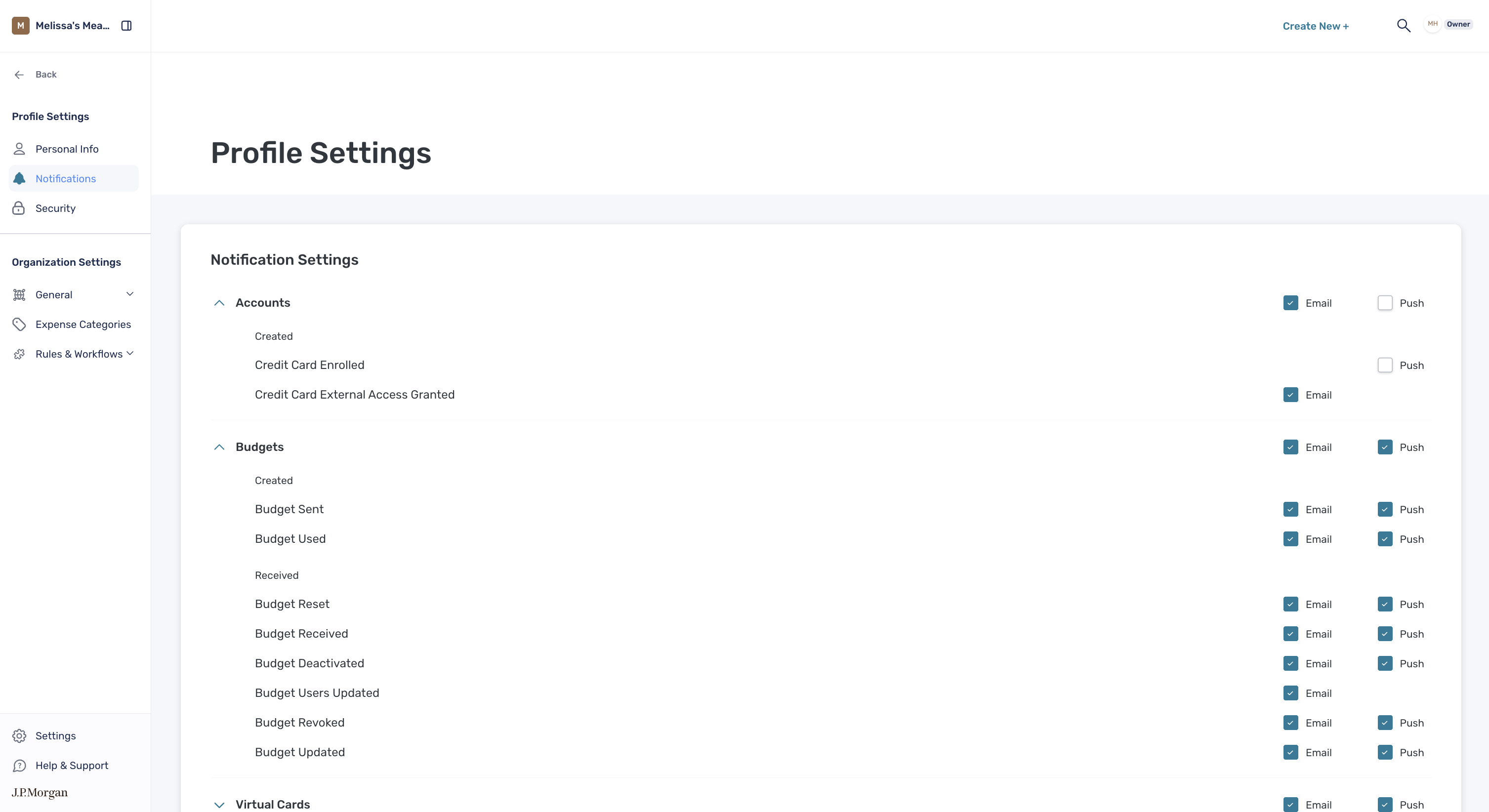
Task: Click the Help & Support question icon
Action: pyautogui.click(x=19, y=765)
